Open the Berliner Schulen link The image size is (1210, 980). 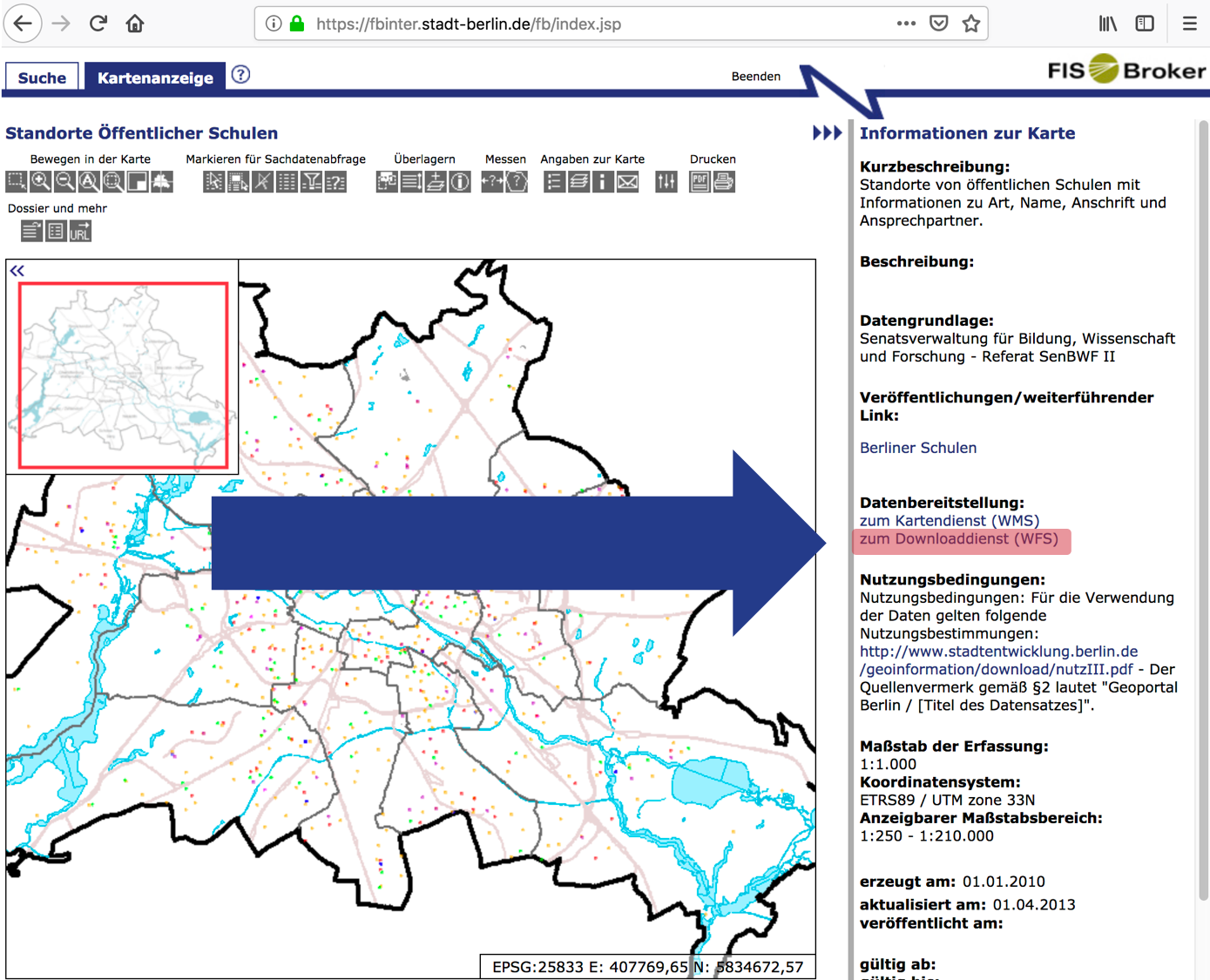pyautogui.click(x=918, y=448)
